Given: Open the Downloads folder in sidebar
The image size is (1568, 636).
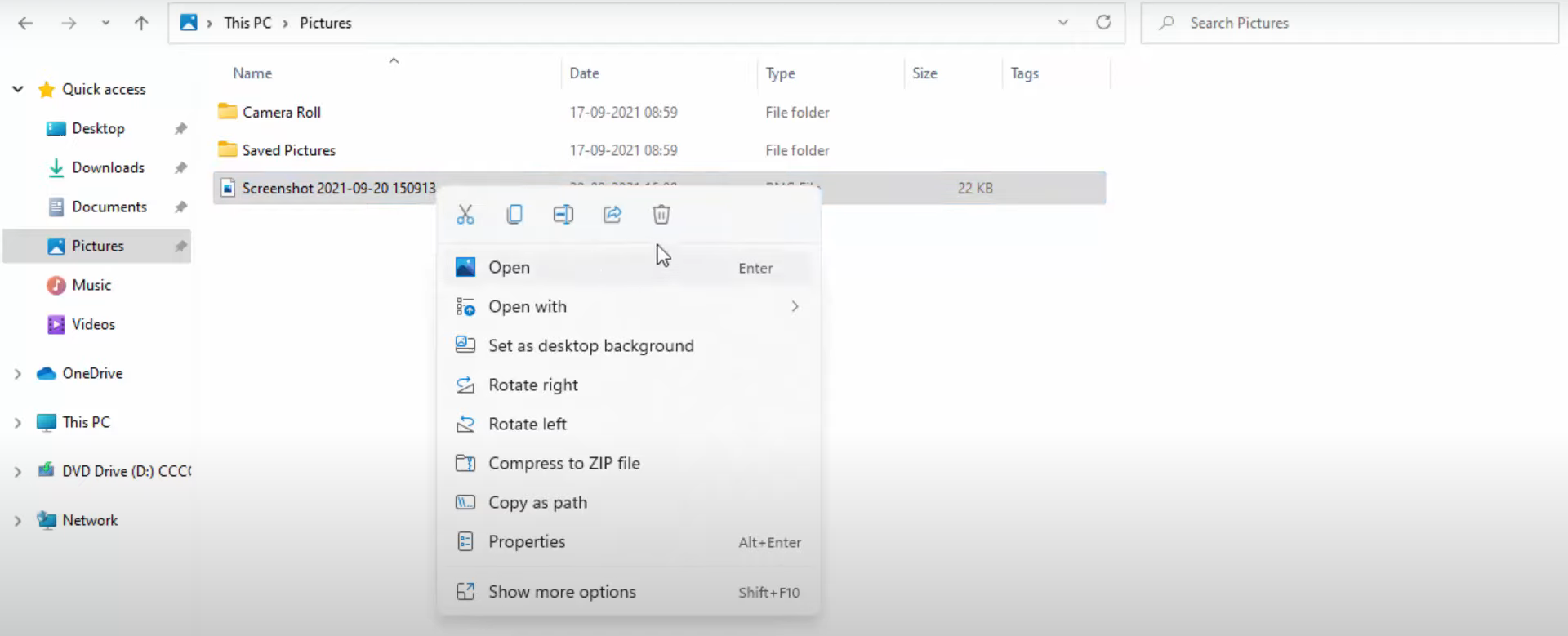Looking at the screenshot, I should point(108,168).
